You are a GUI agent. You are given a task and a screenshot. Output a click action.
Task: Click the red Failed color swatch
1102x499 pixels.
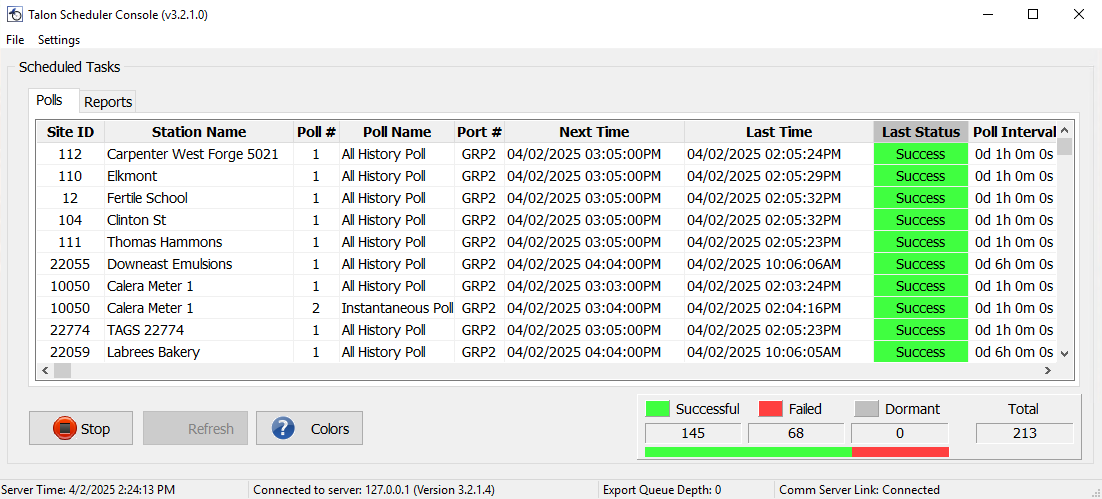pyautogui.click(x=770, y=409)
